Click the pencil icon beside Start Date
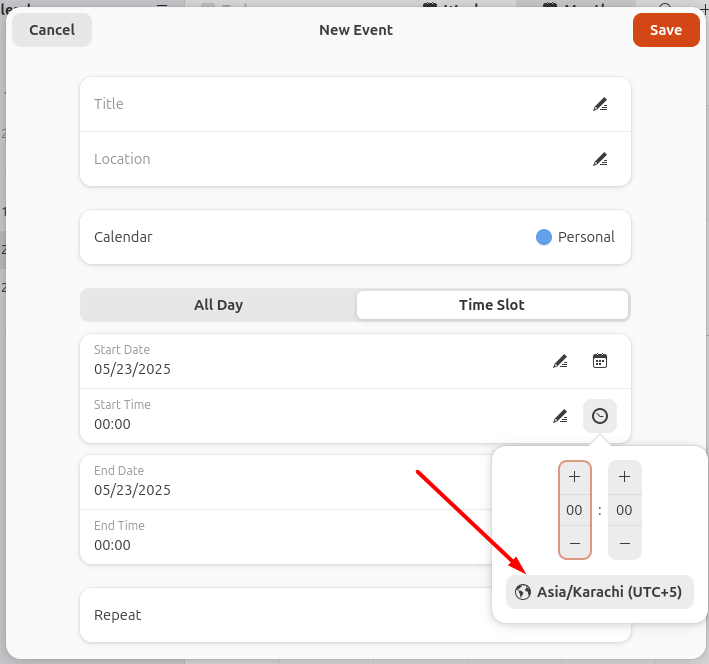Image resolution: width=709 pixels, height=664 pixels. 560,361
